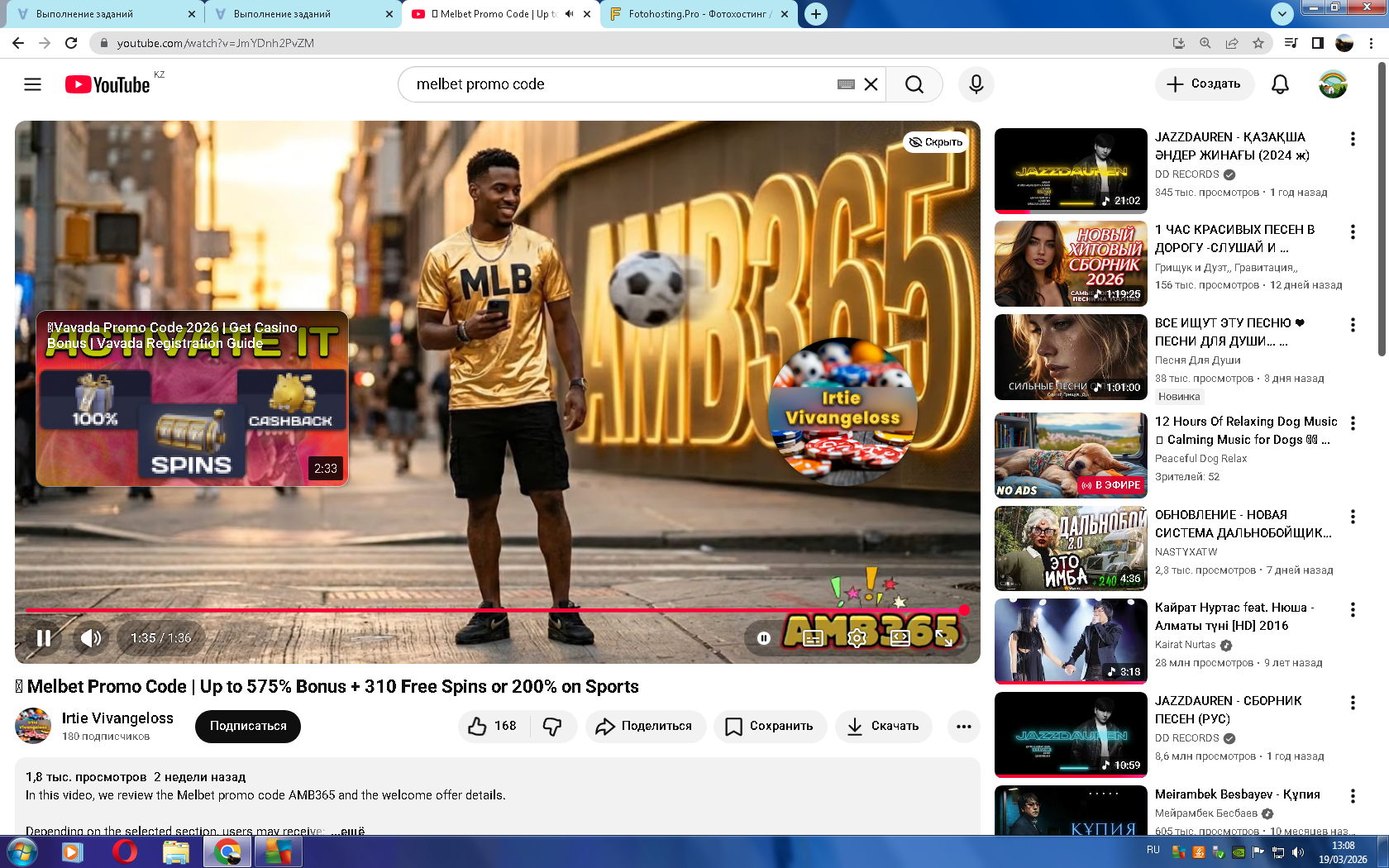Screen dimensions: 1389x868
Task: Switch to the first "Выполнение заданий" tab
Action: point(99,14)
